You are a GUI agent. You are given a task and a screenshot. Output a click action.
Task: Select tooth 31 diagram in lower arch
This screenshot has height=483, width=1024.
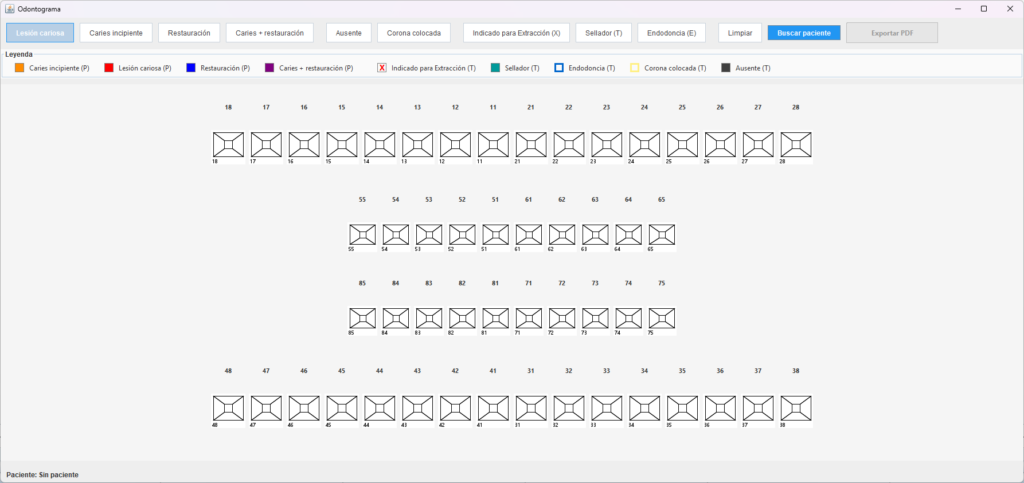531,408
